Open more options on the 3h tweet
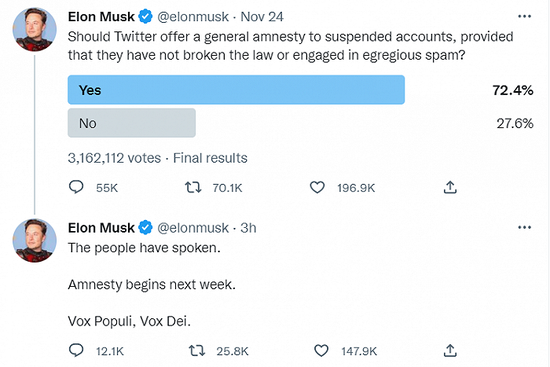The image size is (550, 367). click(524, 227)
